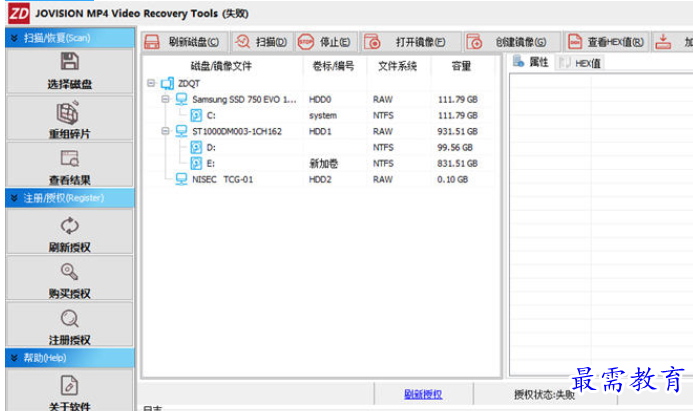Click the disk icon beside NISEC TCG-01
This screenshot has width=693, height=411.
pyautogui.click(x=181, y=179)
